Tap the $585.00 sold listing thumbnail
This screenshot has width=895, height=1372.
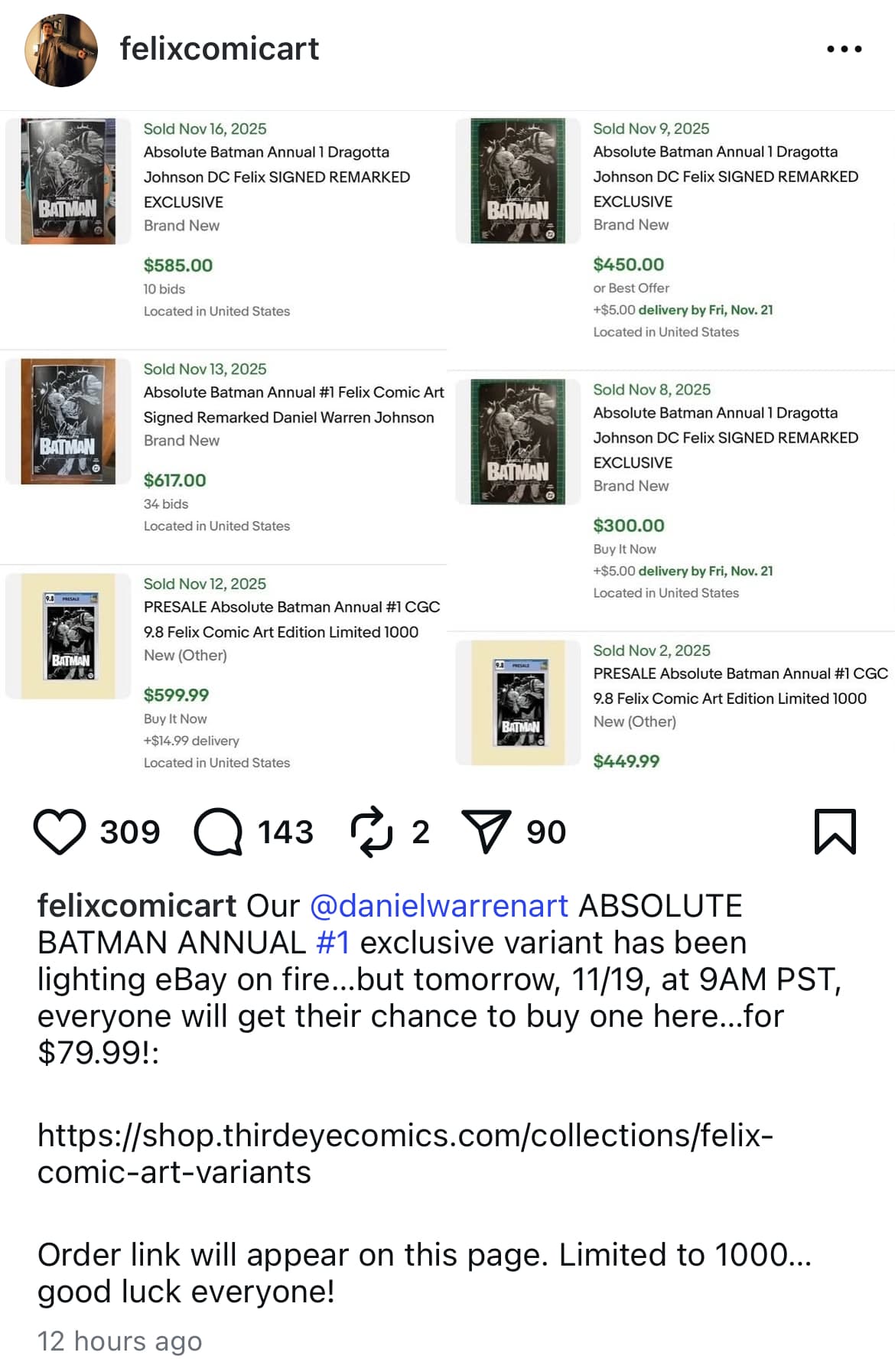tap(68, 181)
